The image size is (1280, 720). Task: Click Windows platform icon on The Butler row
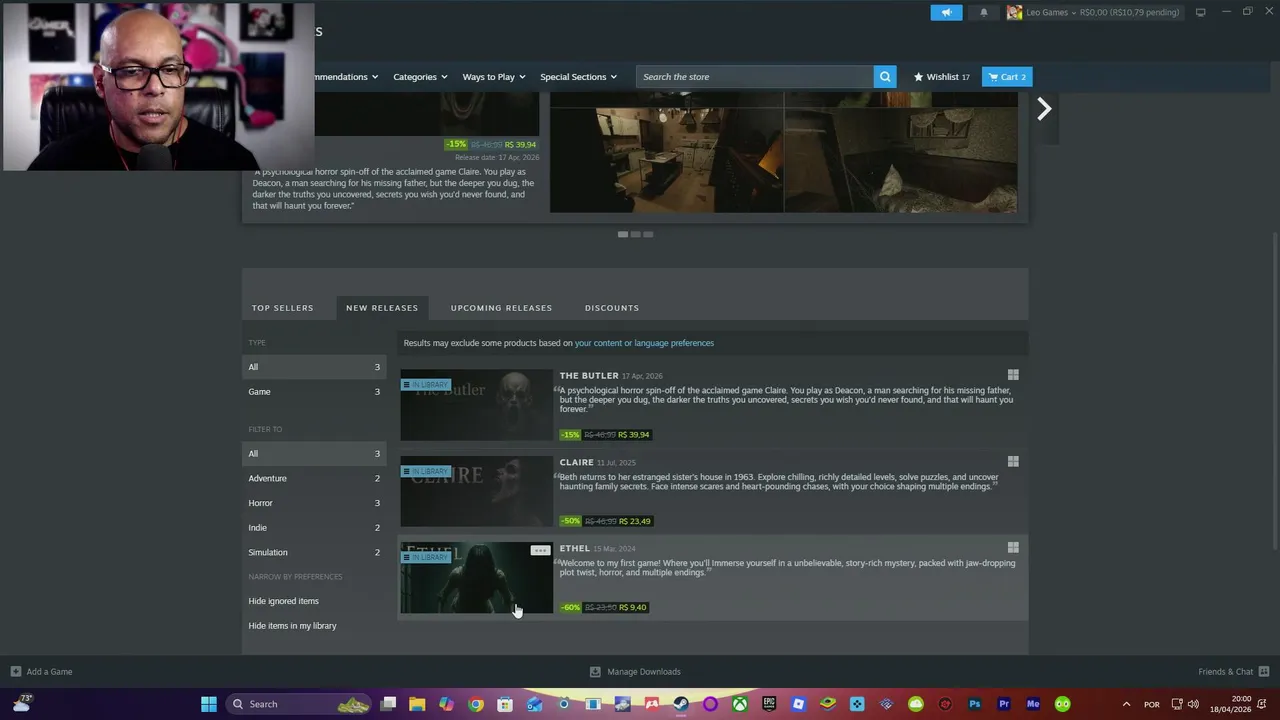pos(1013,375)
